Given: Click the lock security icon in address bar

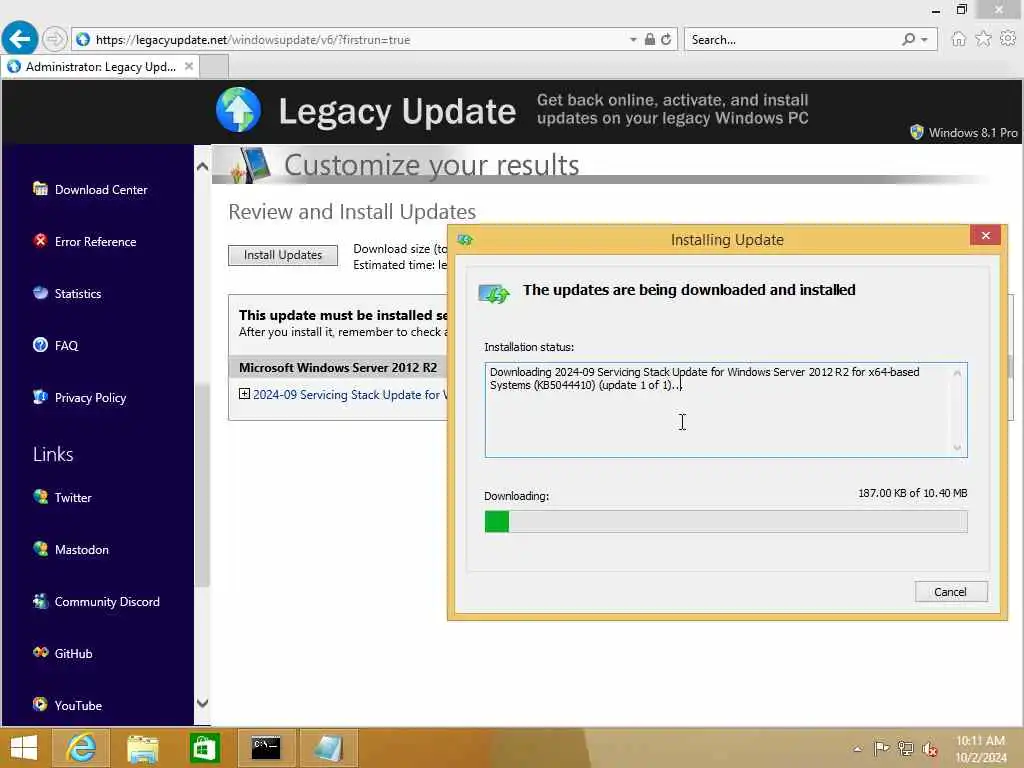Looking at the screenshot, I should coord(650,39).
